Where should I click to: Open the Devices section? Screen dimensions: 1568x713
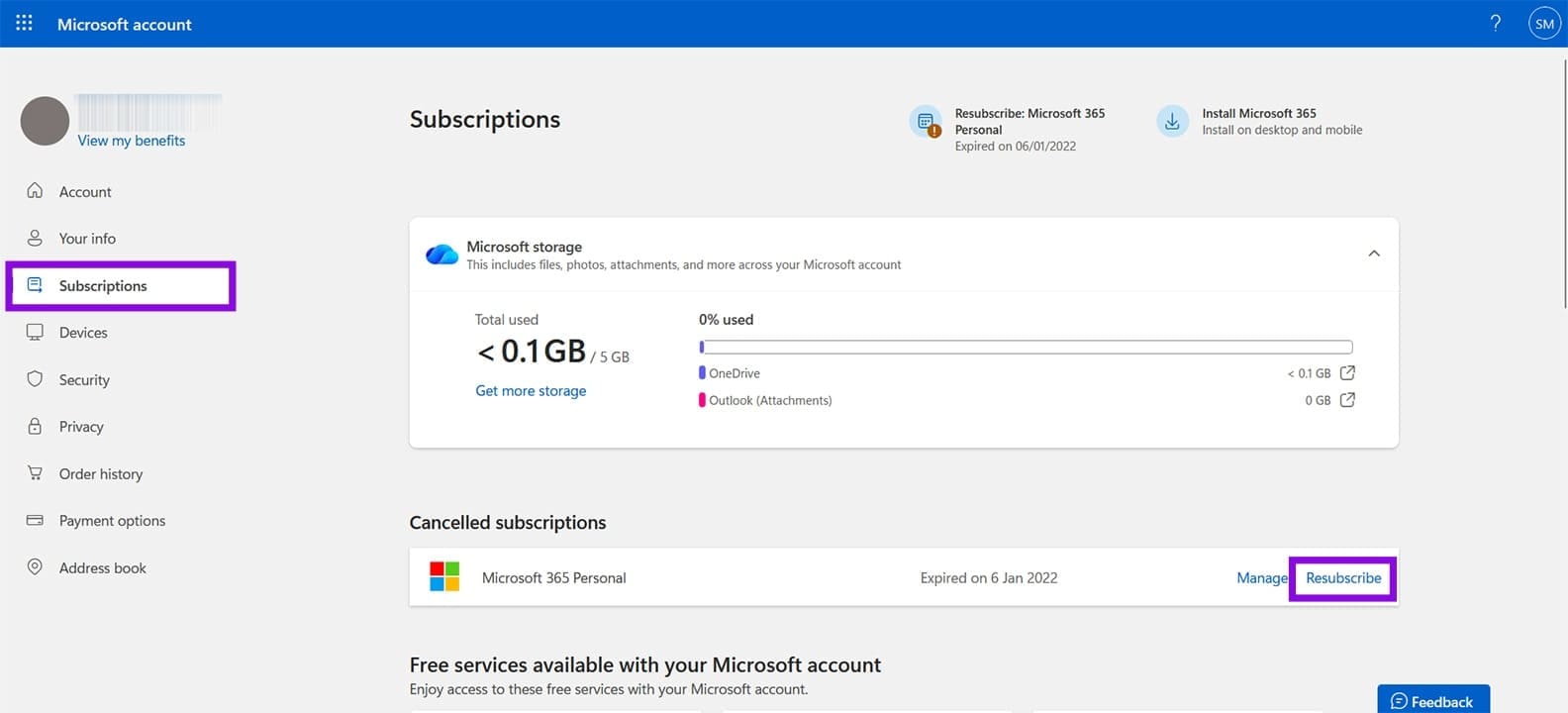pos(83,333)
